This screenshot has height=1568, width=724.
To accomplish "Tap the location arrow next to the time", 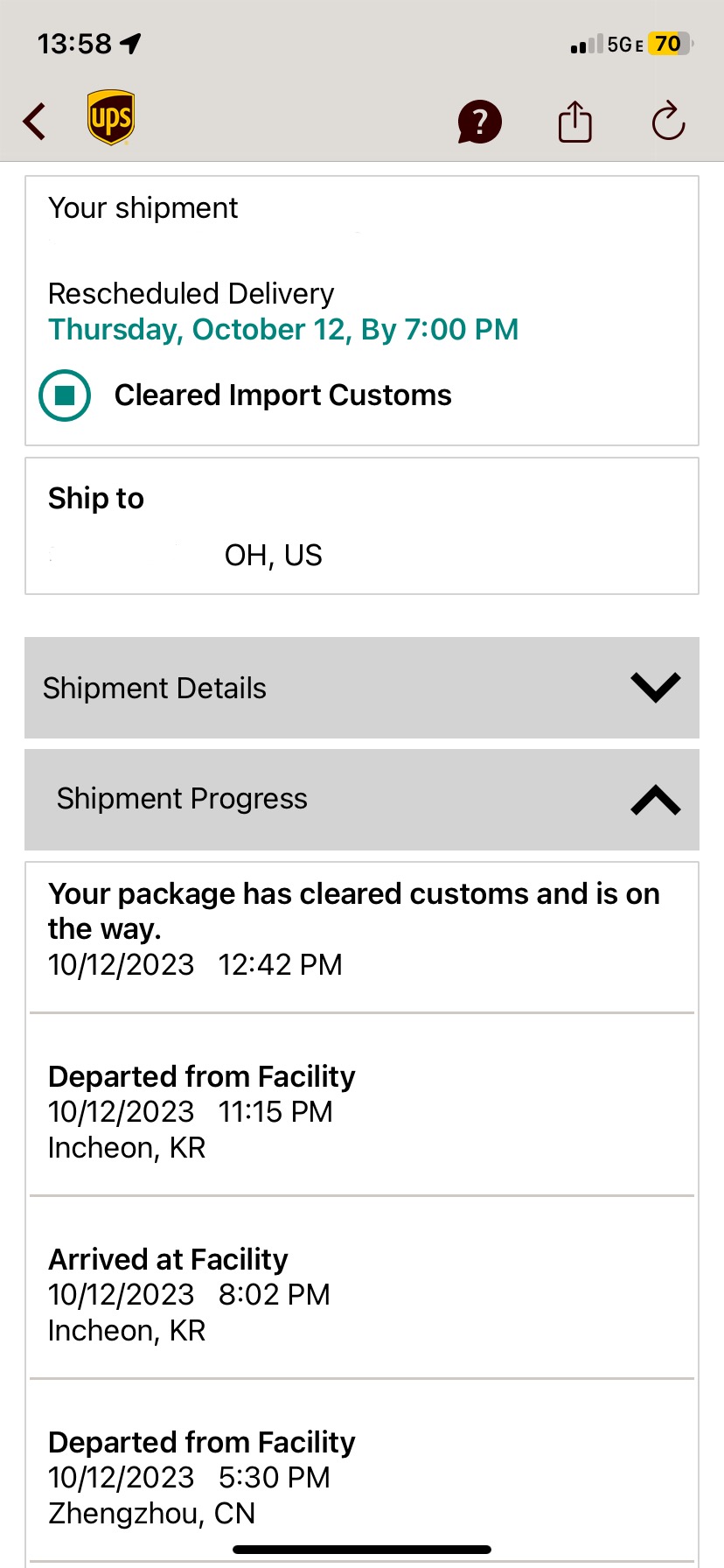I will (x=131, y=43).
